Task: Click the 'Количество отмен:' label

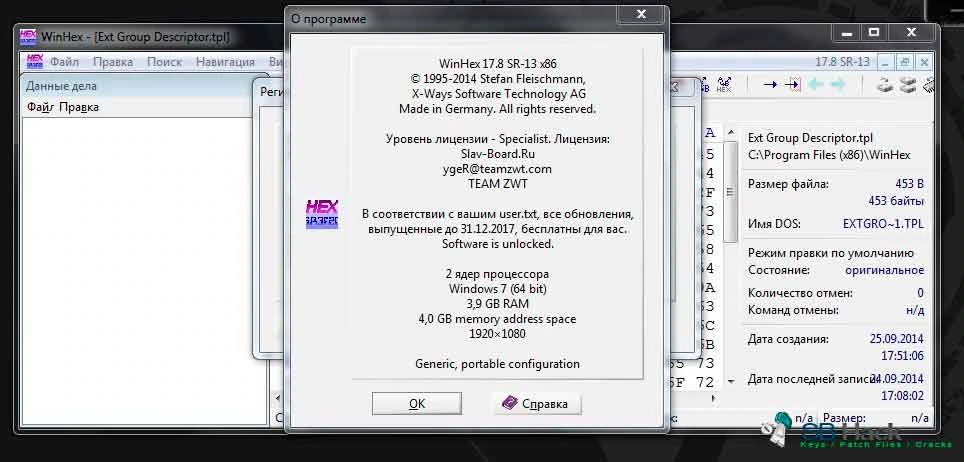Action: [800, 293]
